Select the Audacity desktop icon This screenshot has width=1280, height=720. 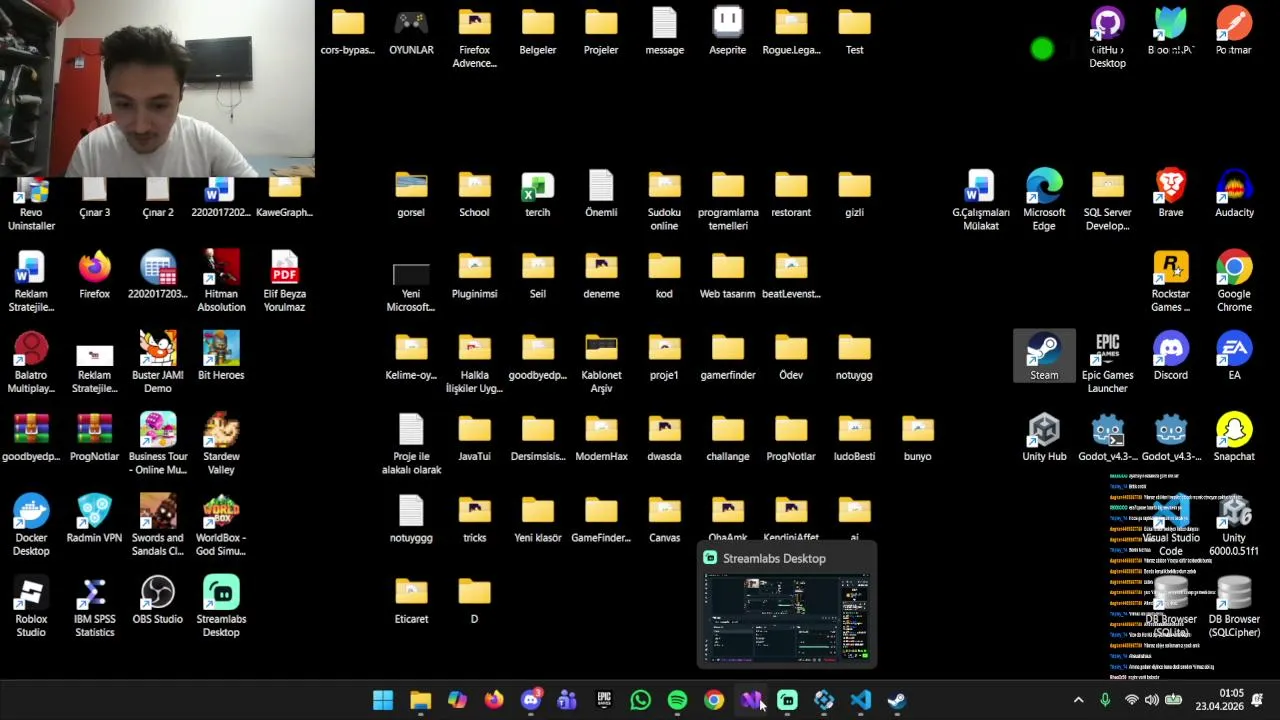click(x=1234, y=193)
